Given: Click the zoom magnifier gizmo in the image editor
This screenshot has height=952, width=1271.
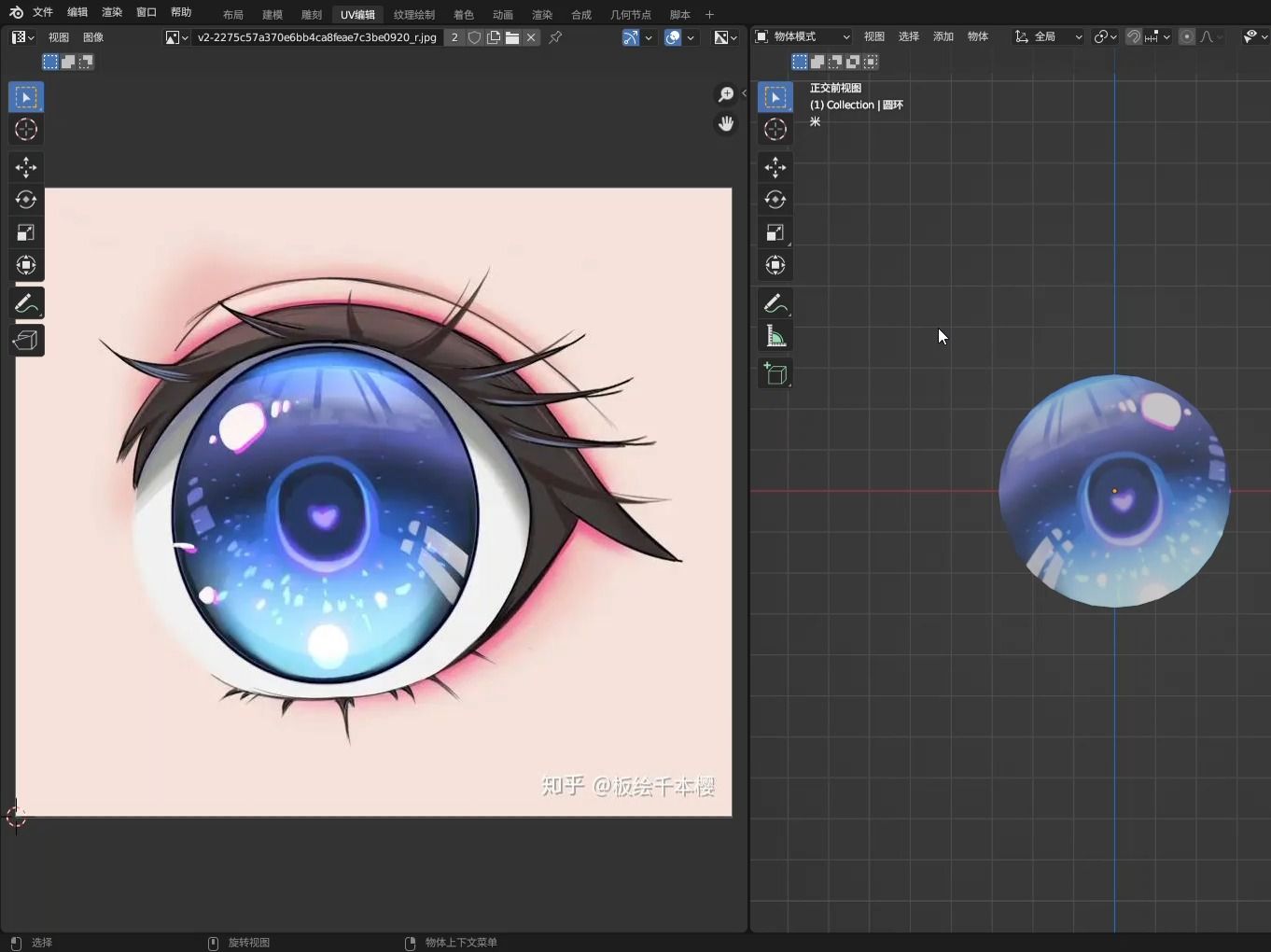Looking at the screenshot, I should pos(725,94).
